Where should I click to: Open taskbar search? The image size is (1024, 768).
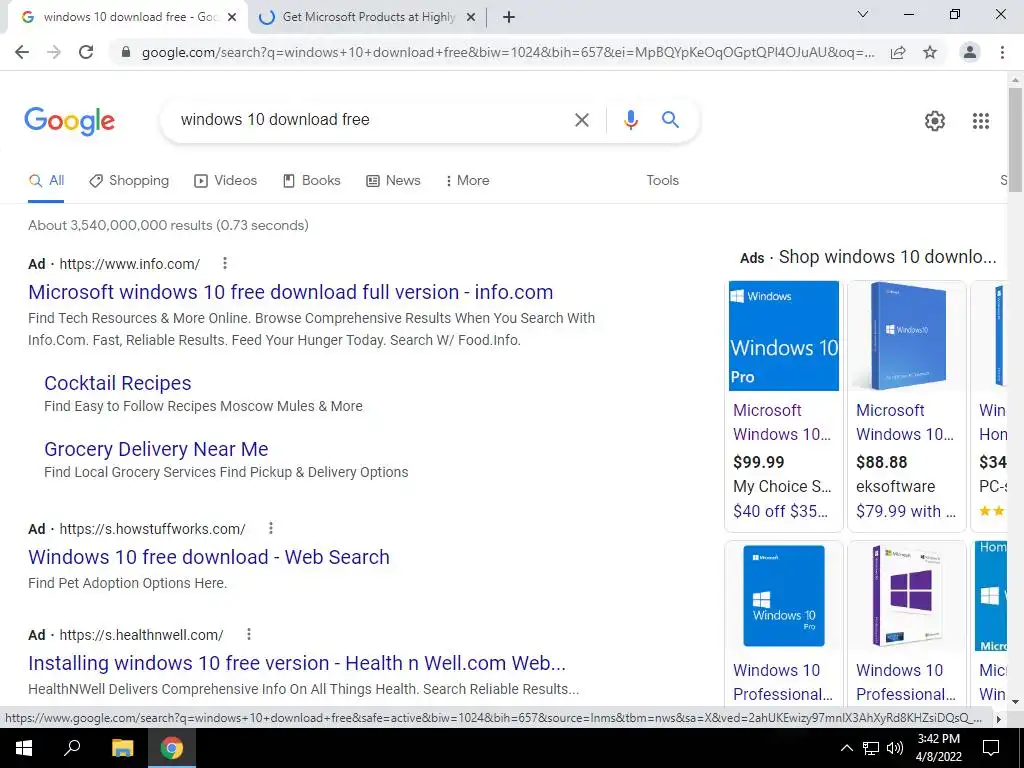[x=72, y=748]
